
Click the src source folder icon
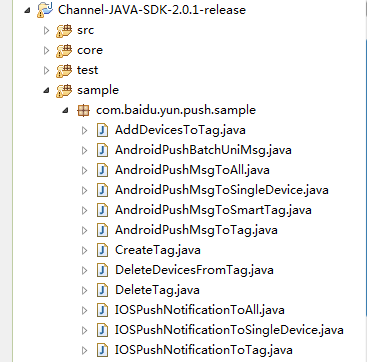(x=64, y=31)
